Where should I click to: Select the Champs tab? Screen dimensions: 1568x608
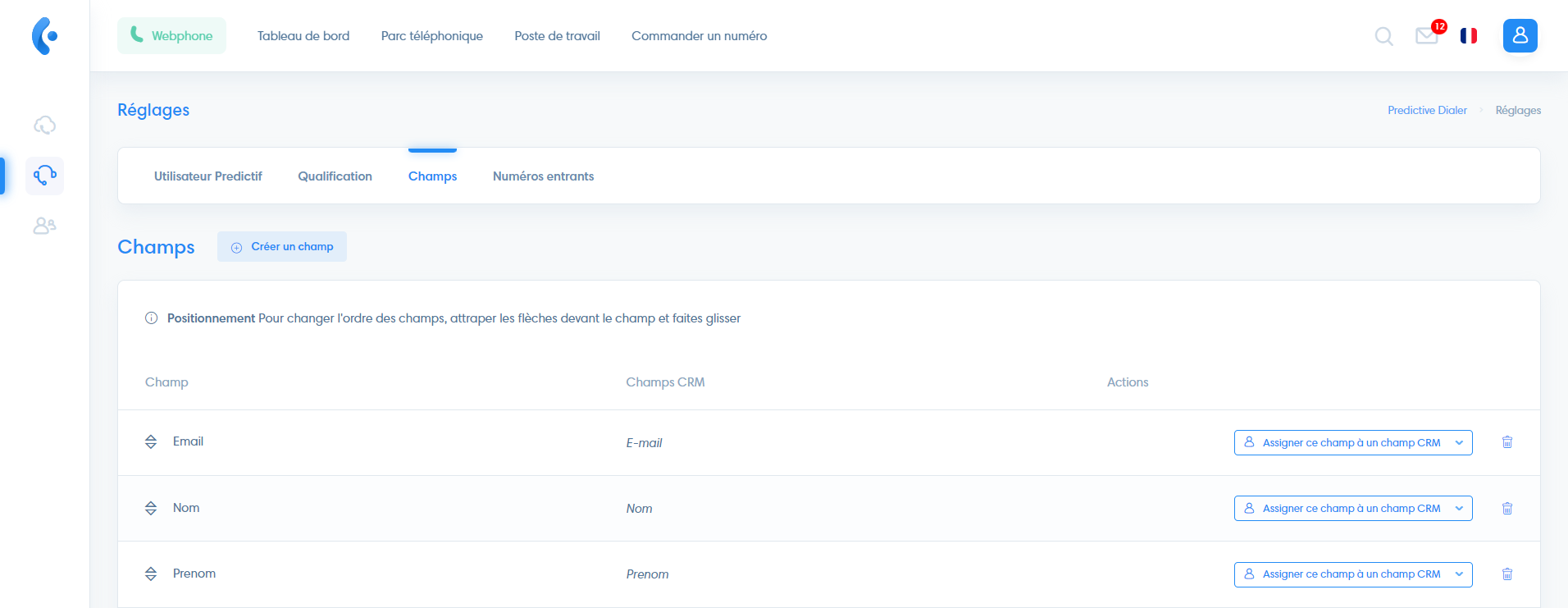[432, 176]
